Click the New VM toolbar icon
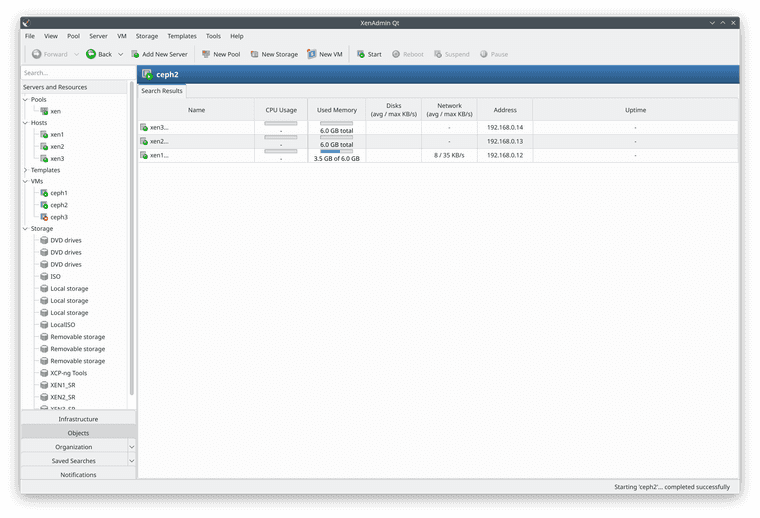Image resolution: width=760 pixels, height=518 pixels. point(312,54)
